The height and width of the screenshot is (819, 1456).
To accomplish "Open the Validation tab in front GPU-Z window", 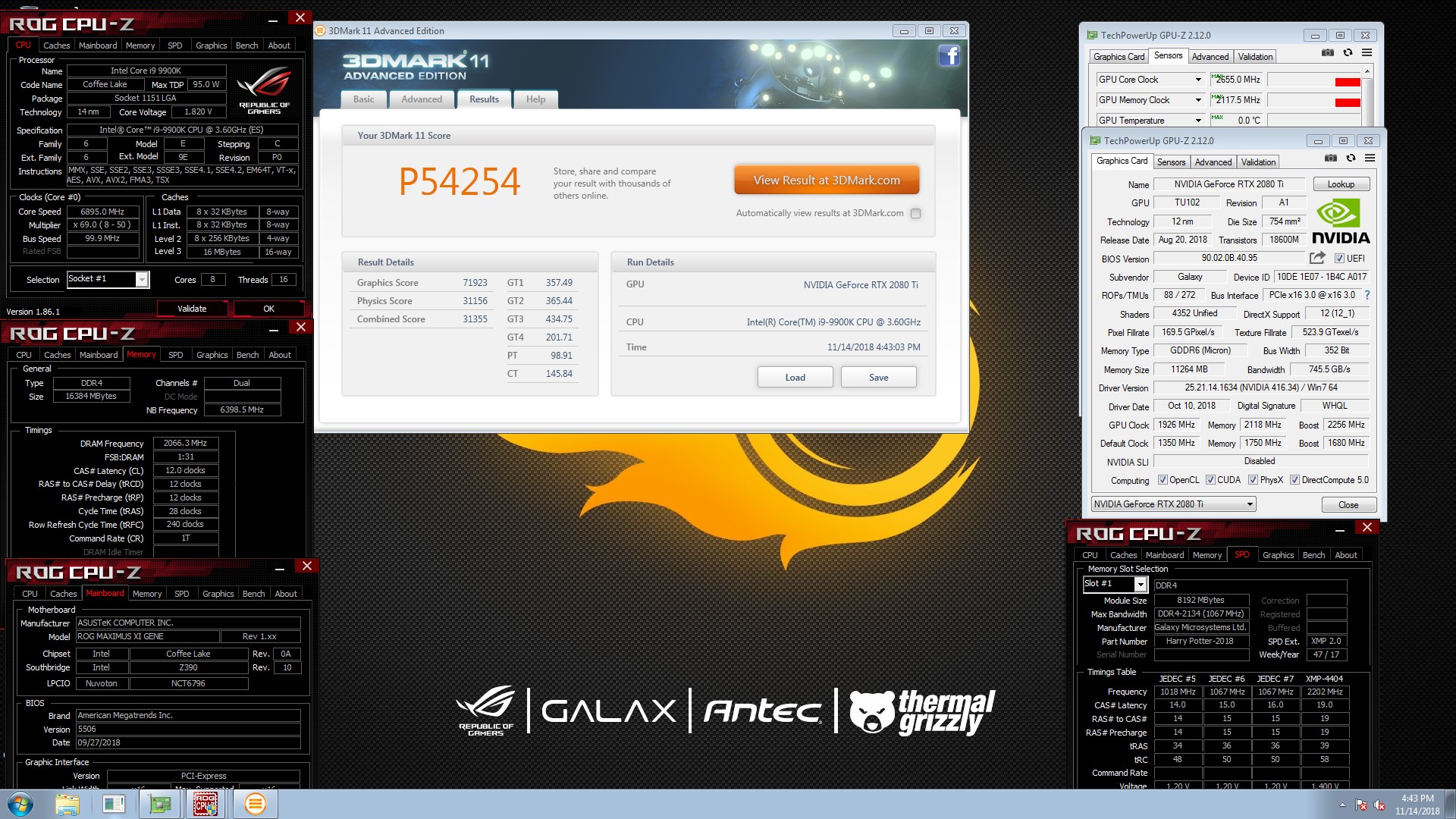I will pyautogui.click(x=1258, y=162).
